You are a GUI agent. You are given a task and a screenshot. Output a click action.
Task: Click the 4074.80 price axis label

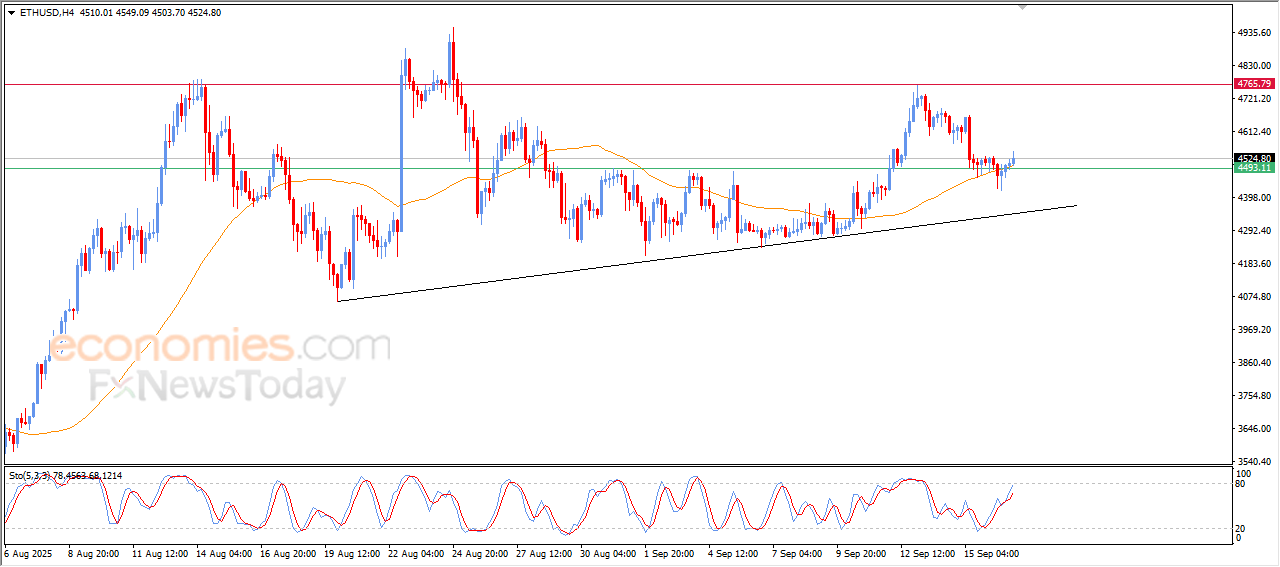pyautogui.click(x=1254, y=297)
